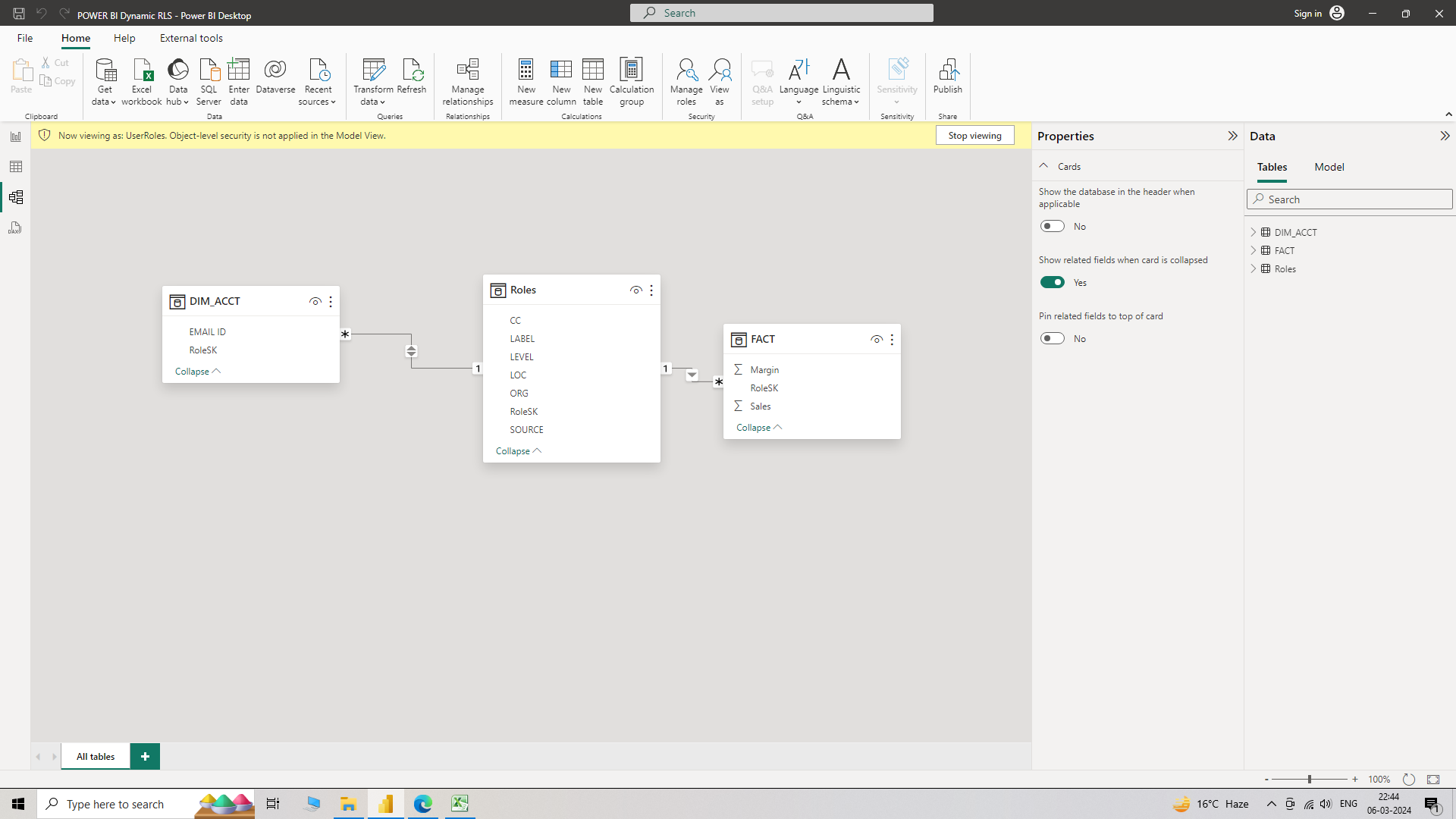Import an Excel workbook

pyautogui.click(x=142, y=82)
